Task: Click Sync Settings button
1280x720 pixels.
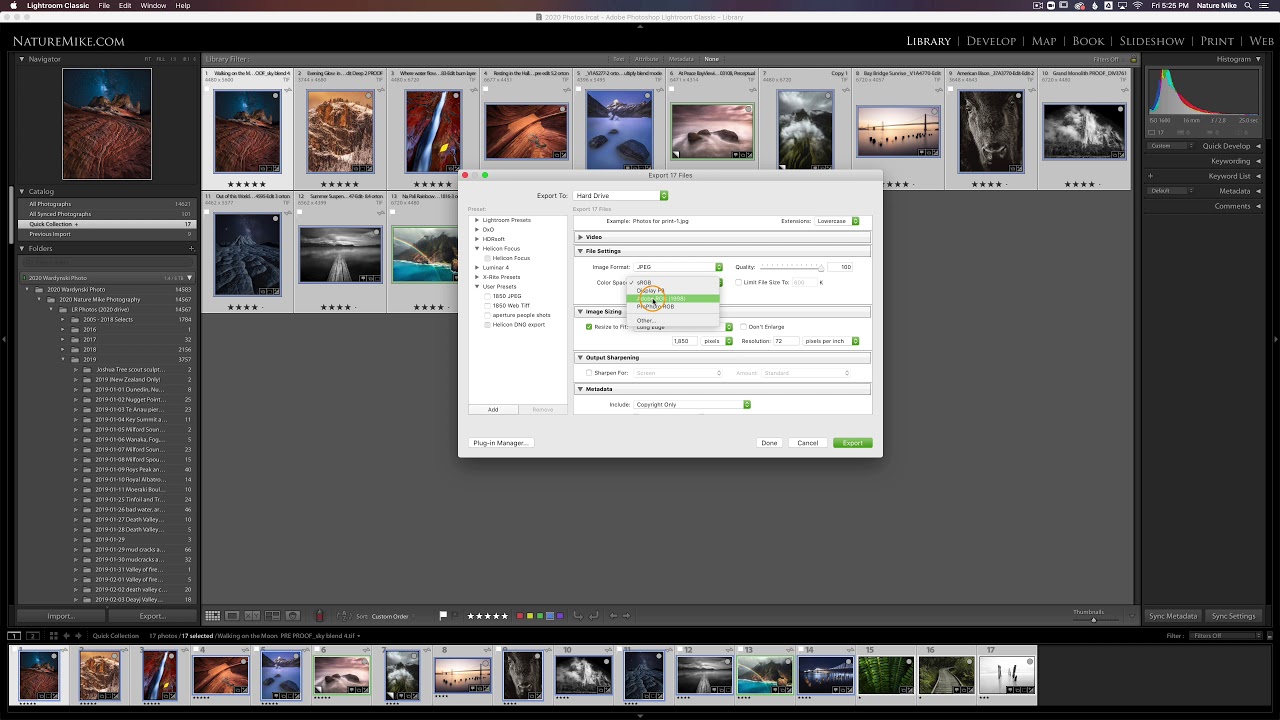Action: (1233, 616)
